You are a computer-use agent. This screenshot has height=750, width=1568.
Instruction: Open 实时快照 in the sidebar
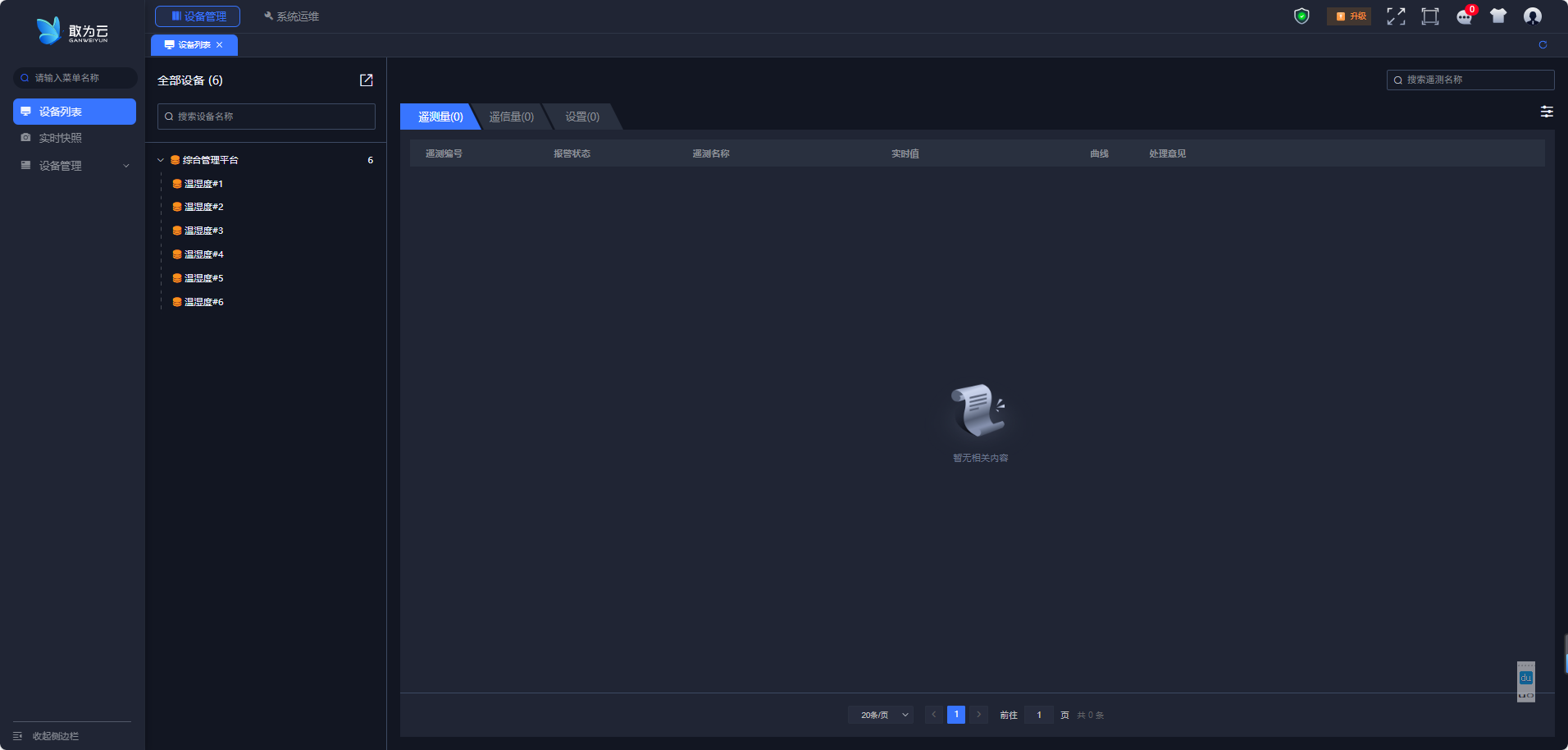75,138
